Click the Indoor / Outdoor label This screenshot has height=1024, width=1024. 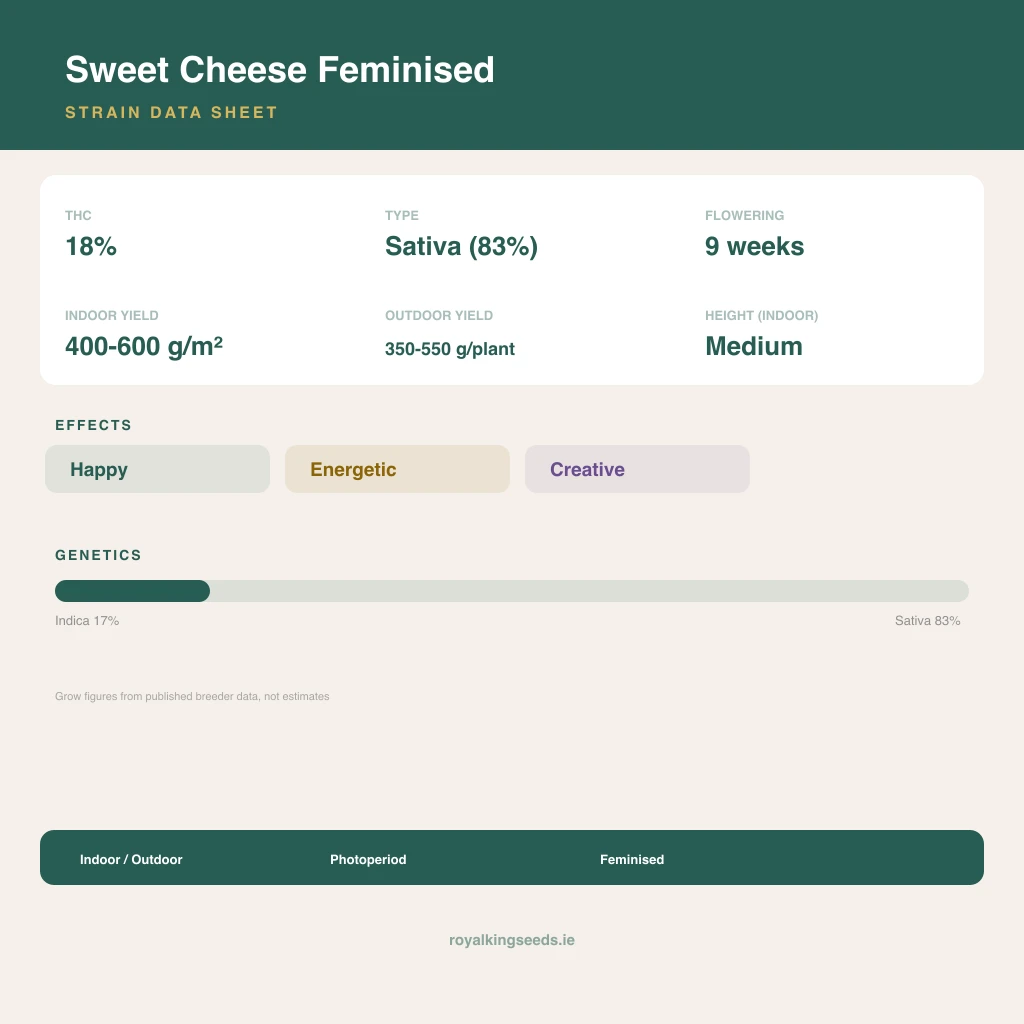click(131, 859)
